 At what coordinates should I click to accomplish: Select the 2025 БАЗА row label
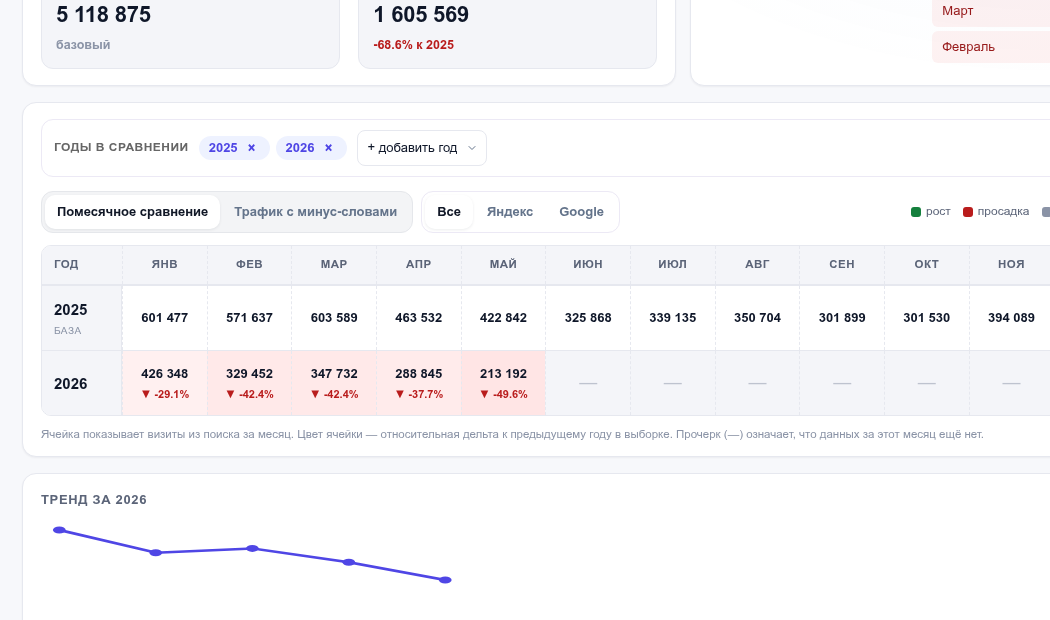pyautogui.click(x=82, y=318)
